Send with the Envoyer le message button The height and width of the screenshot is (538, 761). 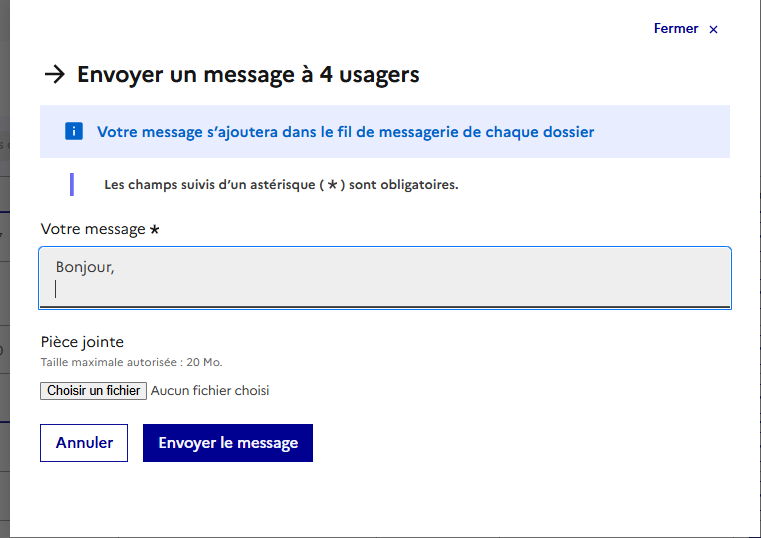pyautogui.click(x=228, y=443)
